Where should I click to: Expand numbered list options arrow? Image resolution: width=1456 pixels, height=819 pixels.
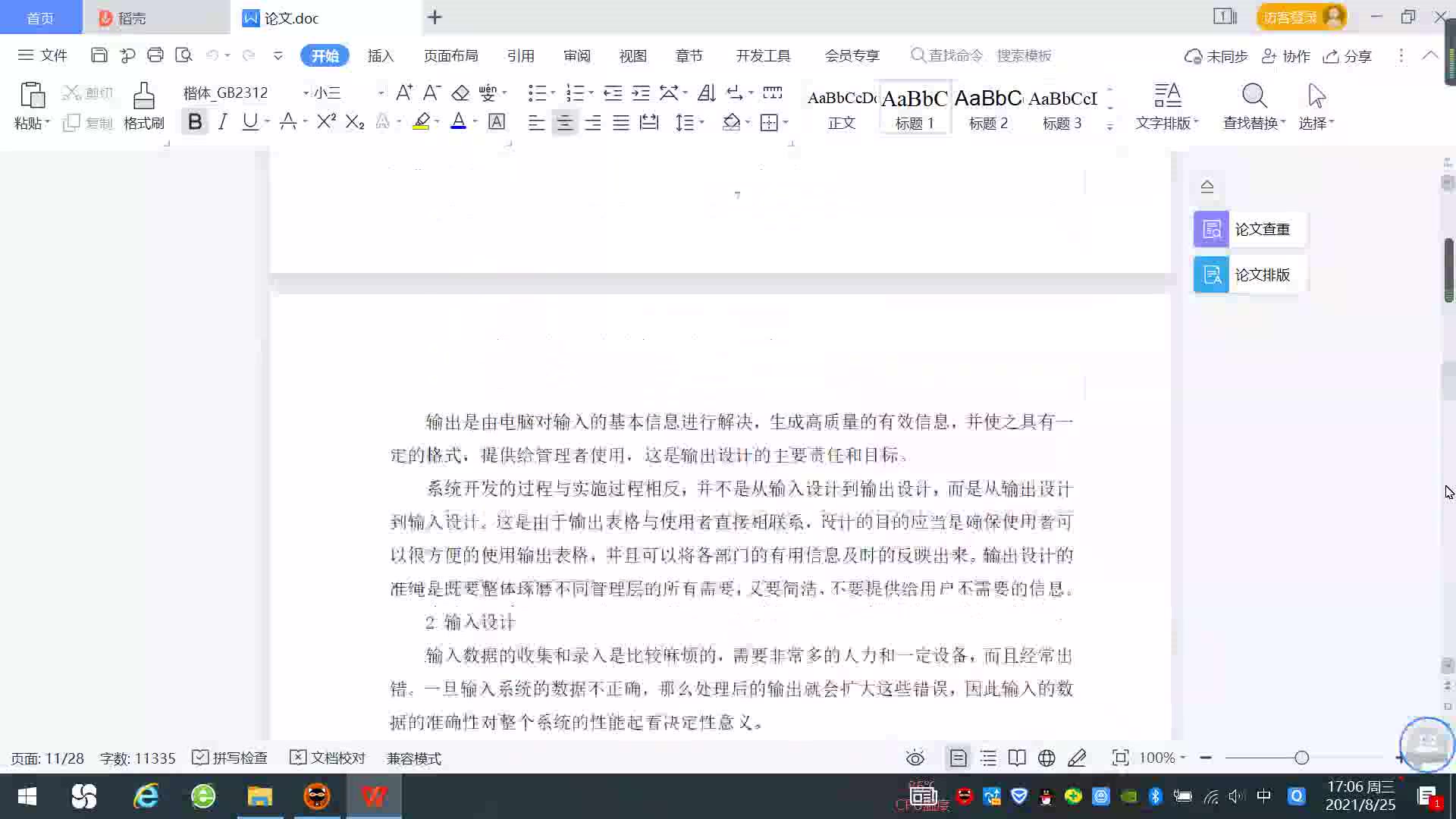tap(591, 93)
